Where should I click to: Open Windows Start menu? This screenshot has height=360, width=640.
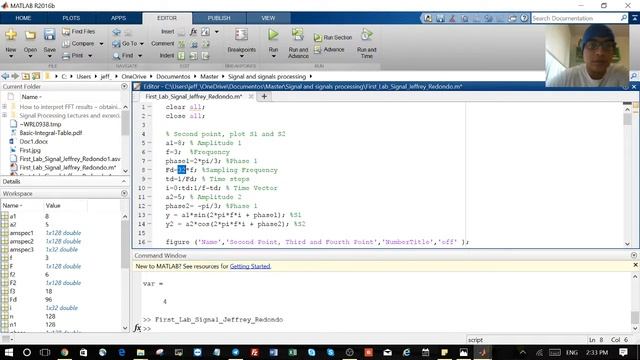[8, 352]
